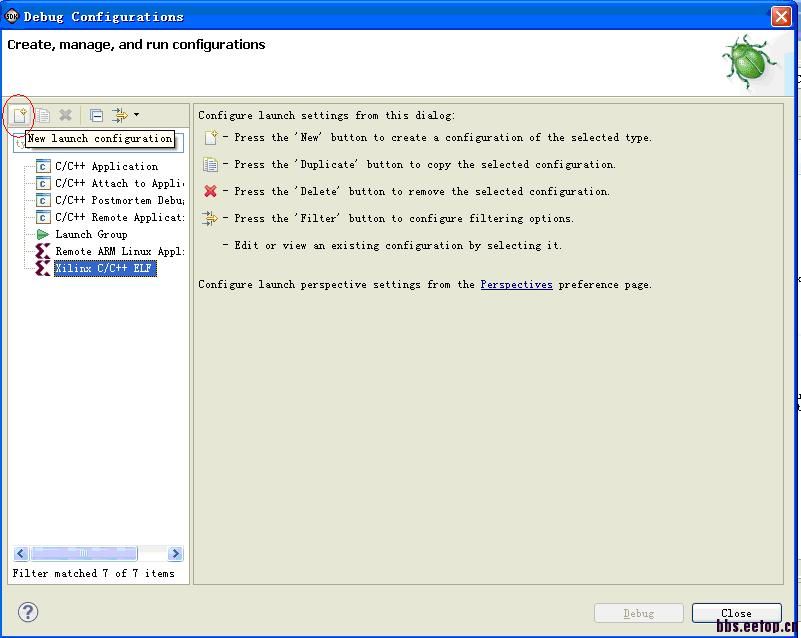Duplicate the selected launch configuration
This screenshot has height=638, width=801.
pyautogui.click(x=43, y=115)
